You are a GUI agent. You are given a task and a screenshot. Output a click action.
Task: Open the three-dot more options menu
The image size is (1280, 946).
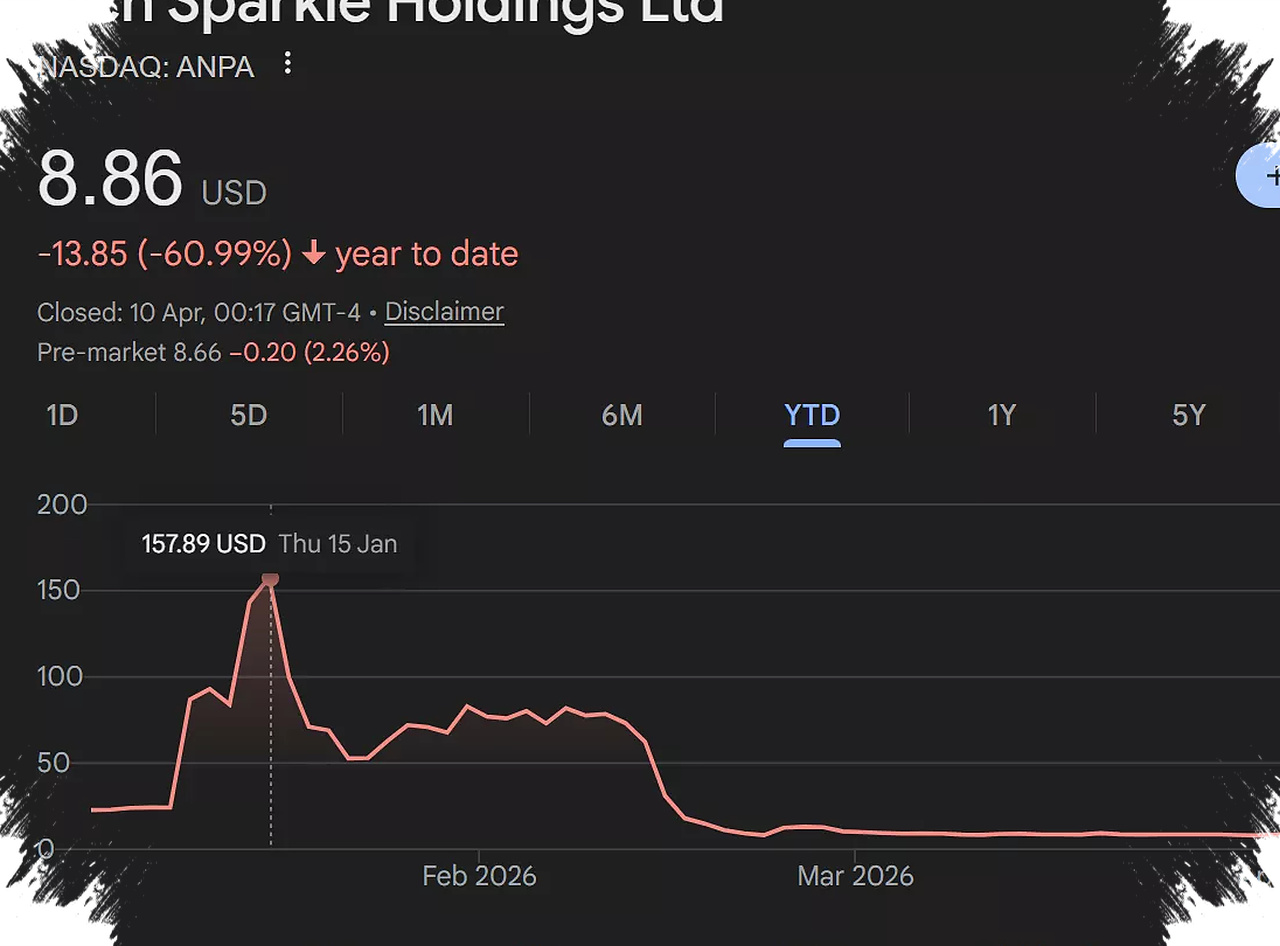coord(288,64)
